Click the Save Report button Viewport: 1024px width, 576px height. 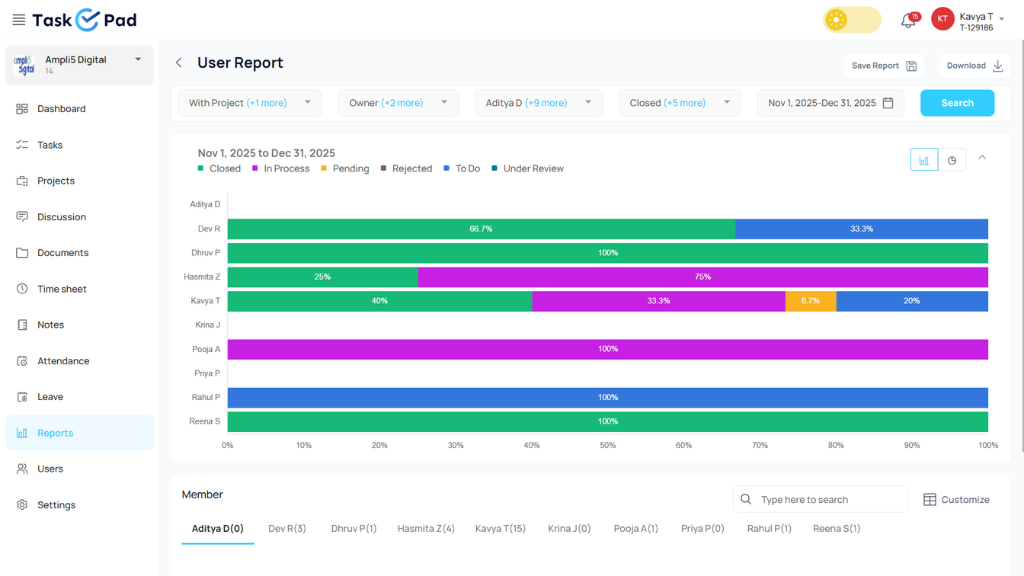click(x=884, y=66)
